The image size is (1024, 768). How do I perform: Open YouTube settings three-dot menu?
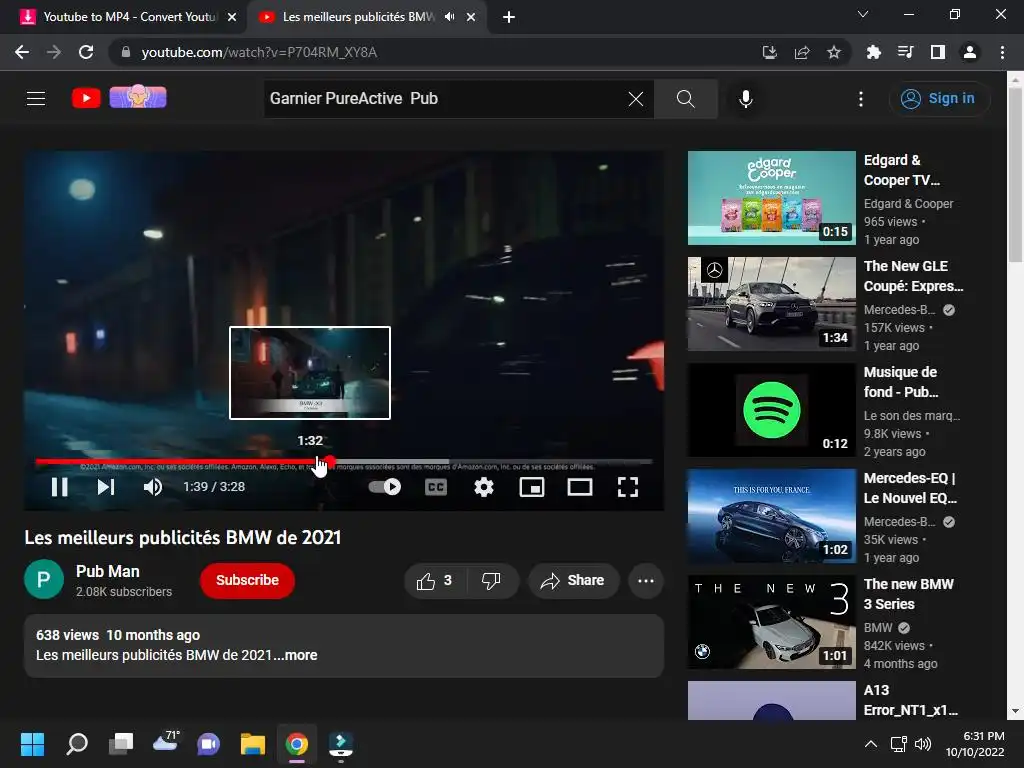click(x=861, y=99)
